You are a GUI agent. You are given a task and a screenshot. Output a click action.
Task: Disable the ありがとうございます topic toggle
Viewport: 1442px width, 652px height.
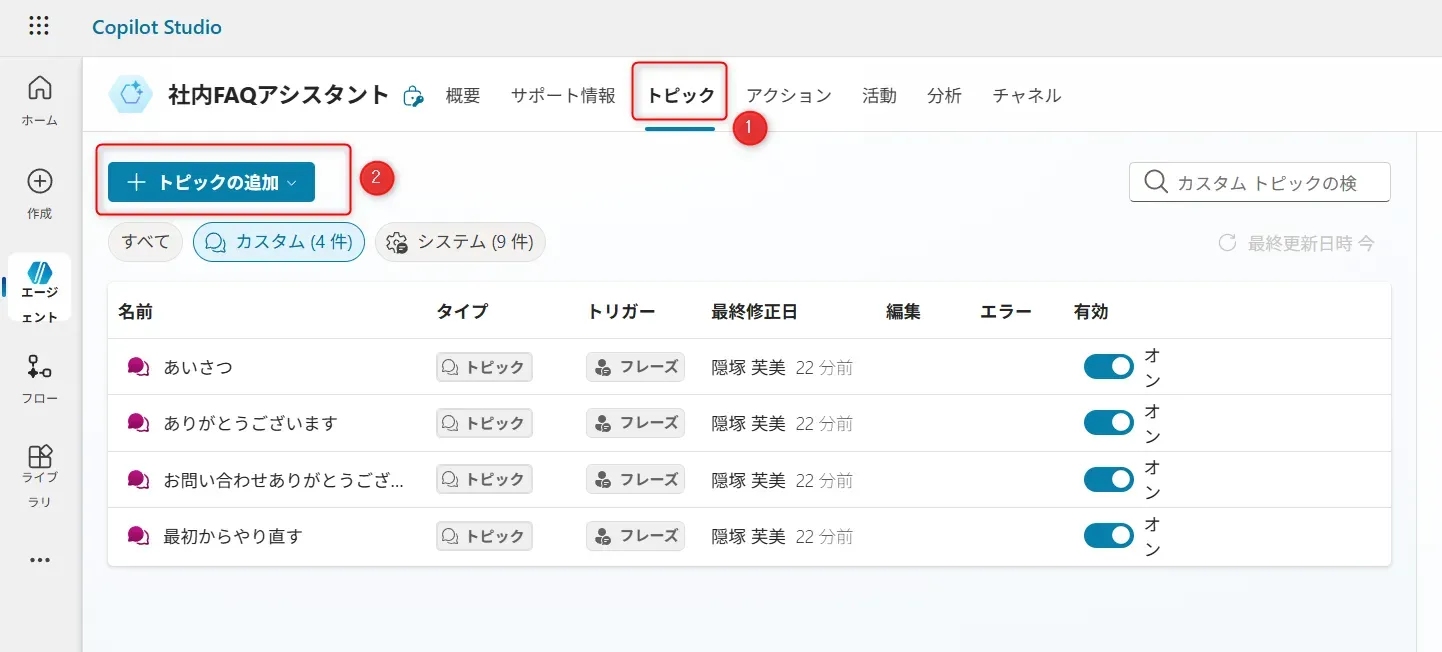(x=1108, y=423)
